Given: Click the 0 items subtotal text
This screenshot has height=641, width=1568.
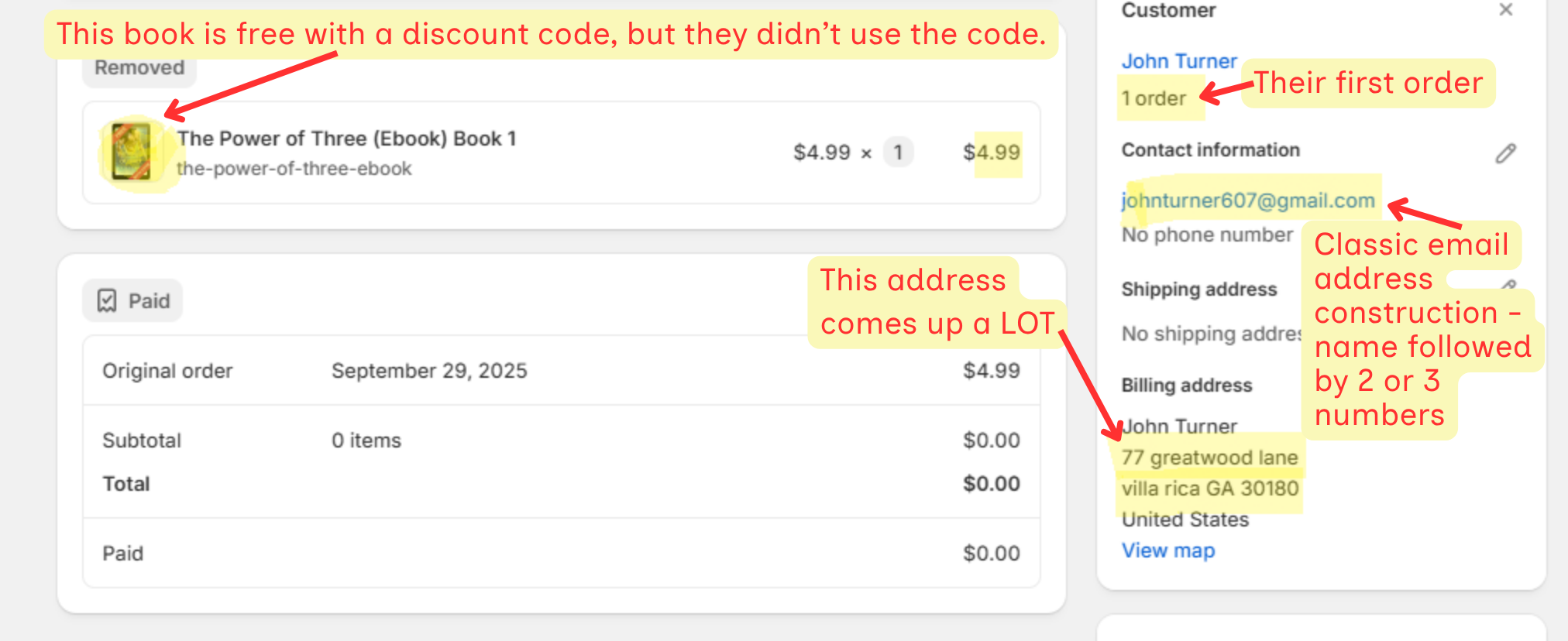Looking at the screenshot, I should tap(366, 440).
